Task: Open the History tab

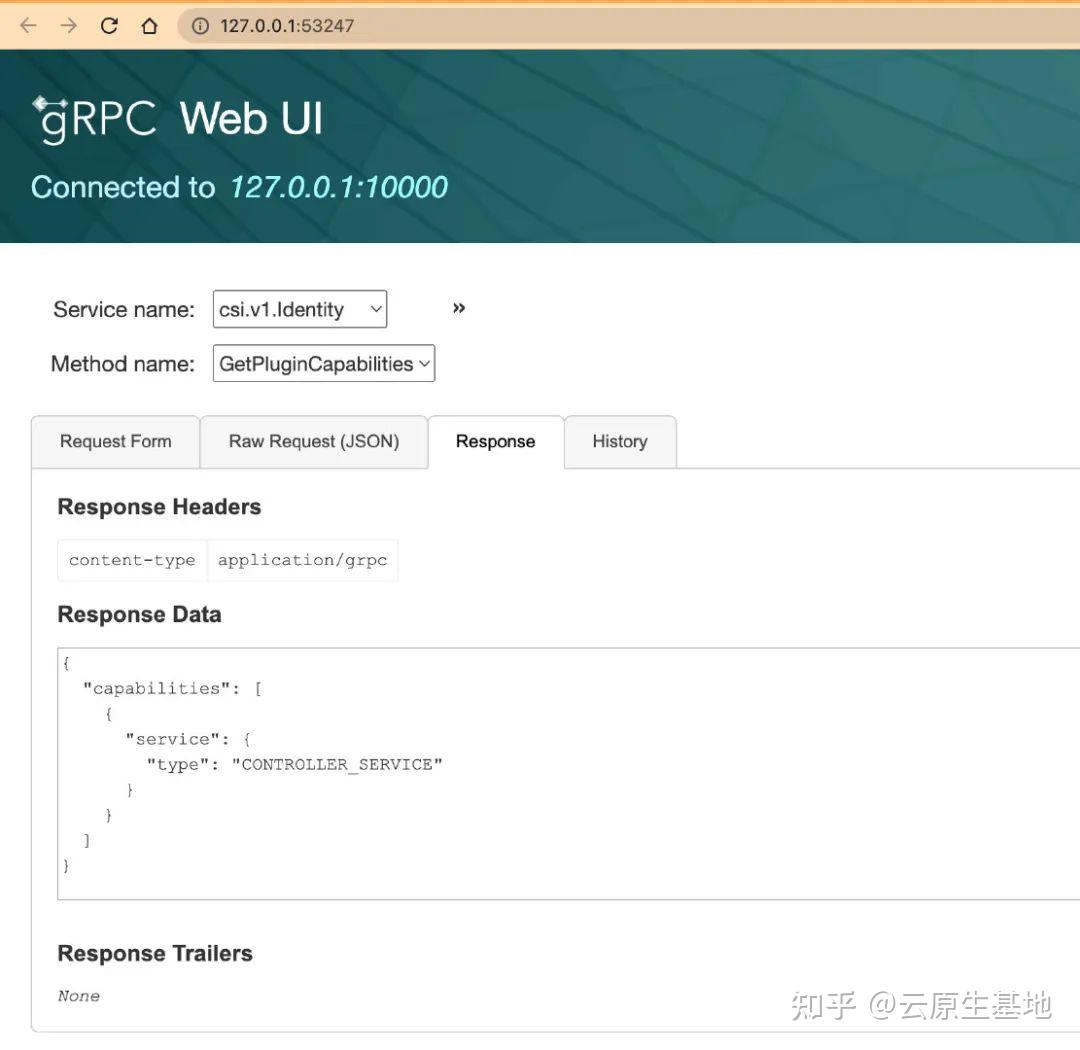Action: [x=620, y=442]
